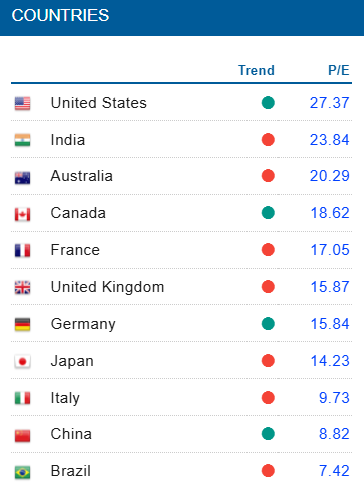This screenshot has width=364, height=489.
Task: Open the United States P/E value 27.37
Action: (330, 103)
